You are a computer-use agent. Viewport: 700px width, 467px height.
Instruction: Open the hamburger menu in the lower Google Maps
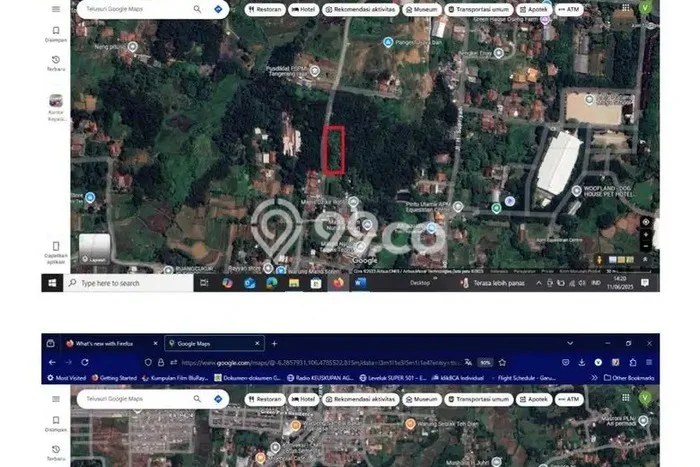56,399
